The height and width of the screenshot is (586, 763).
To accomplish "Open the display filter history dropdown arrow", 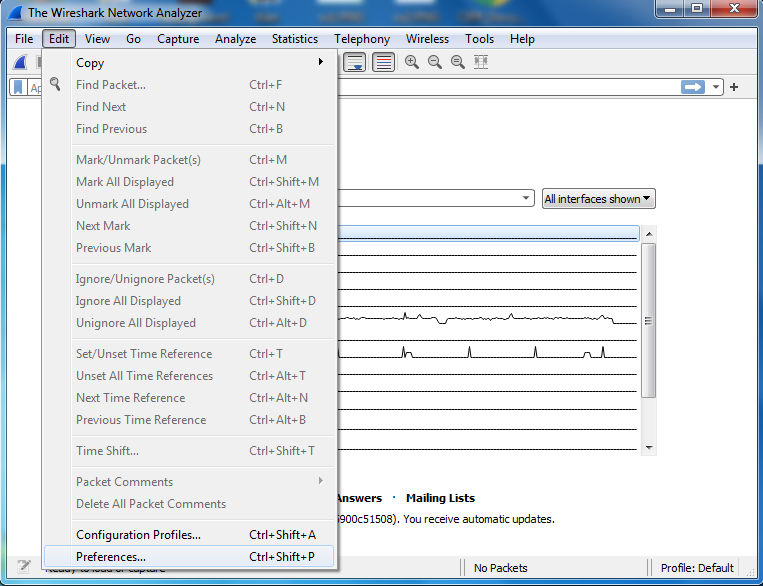I will 715,87.
